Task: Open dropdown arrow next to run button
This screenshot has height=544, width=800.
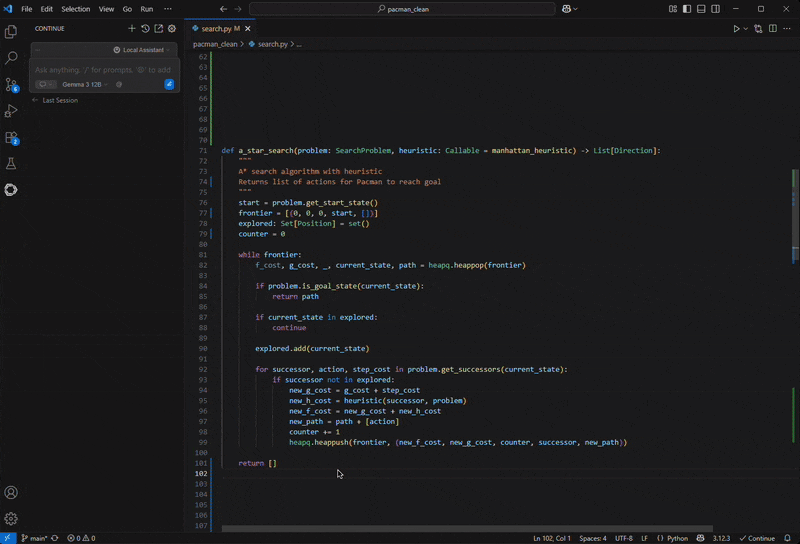Action: tap(746, 29)
